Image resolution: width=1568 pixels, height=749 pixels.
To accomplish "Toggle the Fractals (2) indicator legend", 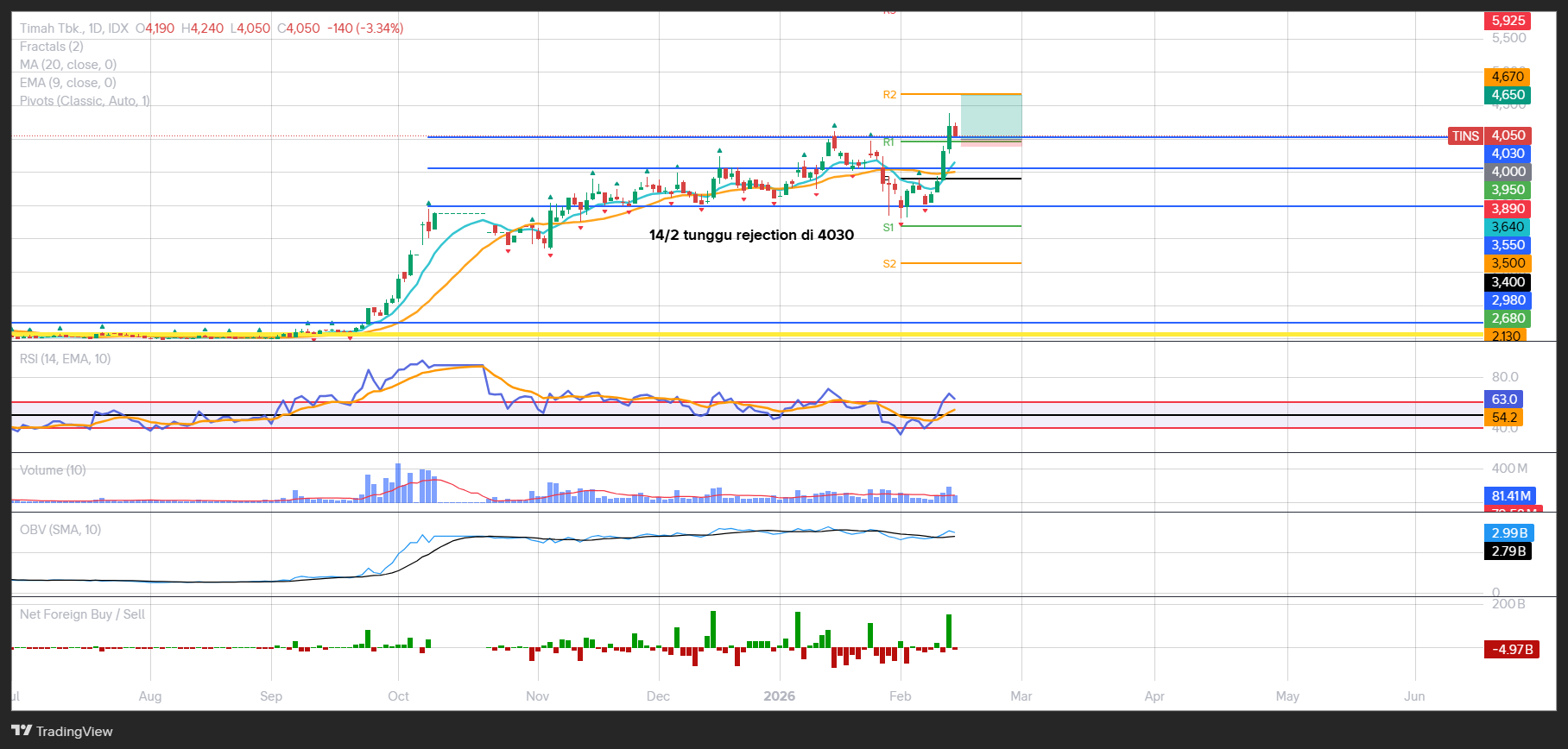I will pos(52,47).
